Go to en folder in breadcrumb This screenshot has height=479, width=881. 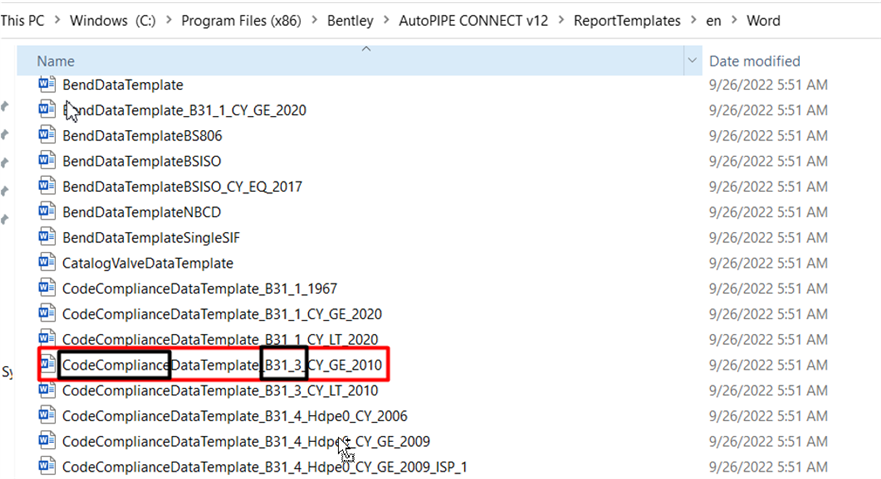tap(714, 21)
